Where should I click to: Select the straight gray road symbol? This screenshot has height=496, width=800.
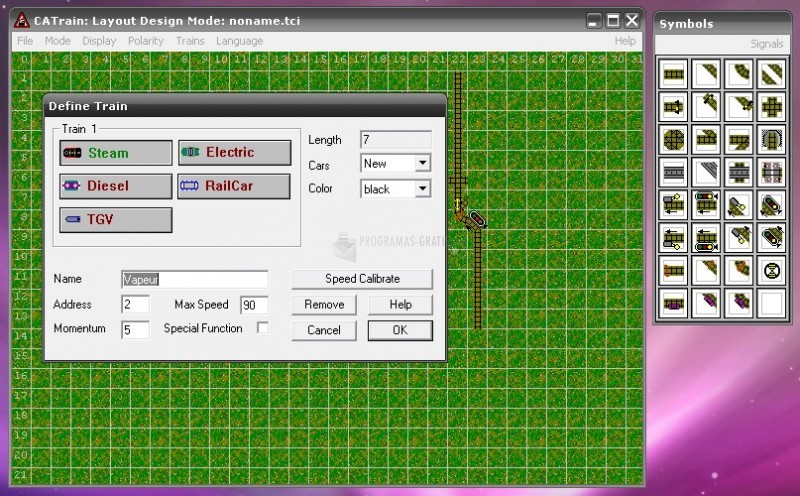click(673, 172)
